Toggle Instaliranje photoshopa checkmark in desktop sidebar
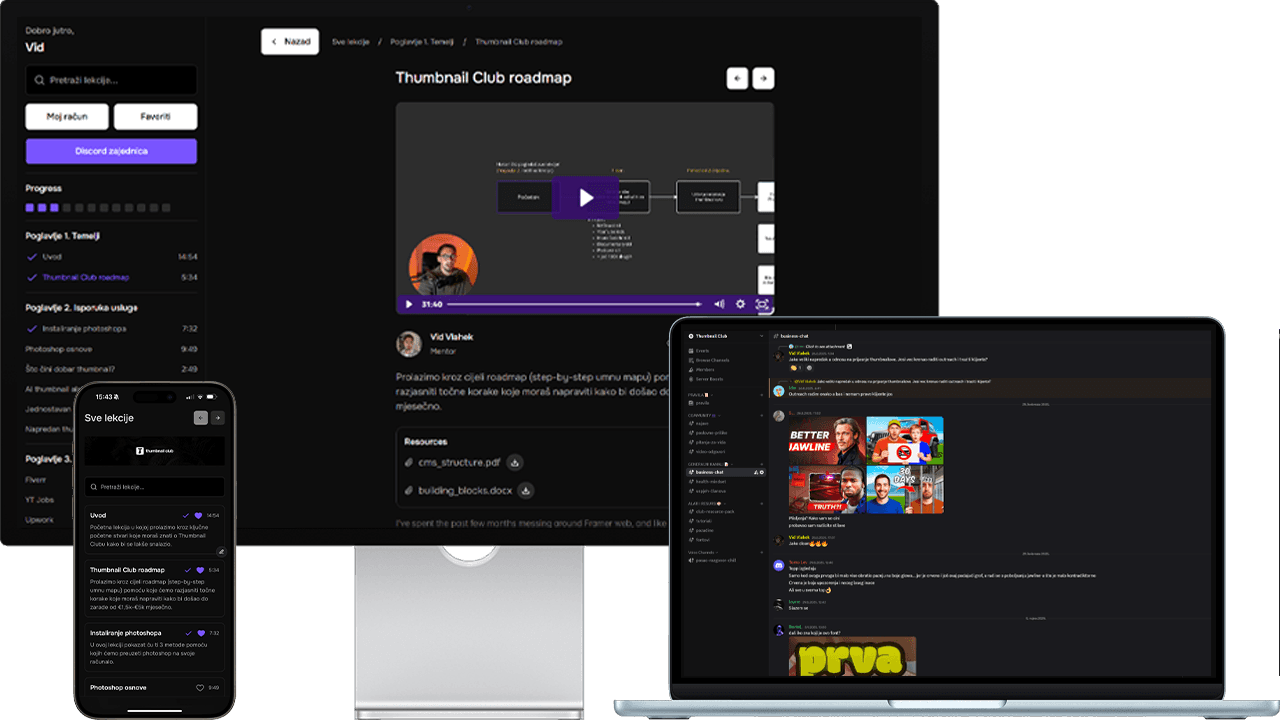The image size is (1280, 720). (x=32, y=328)
